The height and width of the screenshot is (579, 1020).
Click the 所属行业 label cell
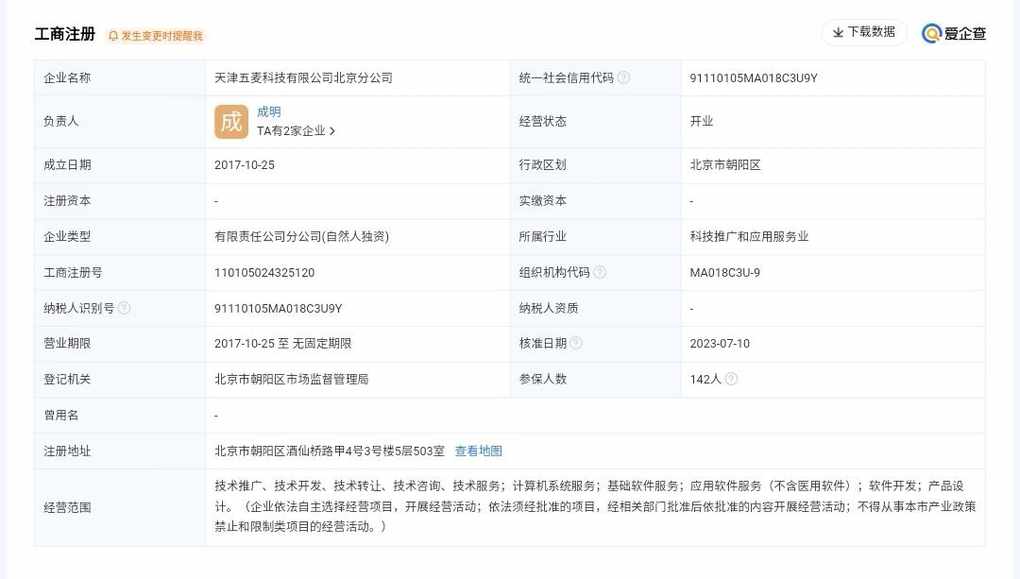click(x=595, y=236)
